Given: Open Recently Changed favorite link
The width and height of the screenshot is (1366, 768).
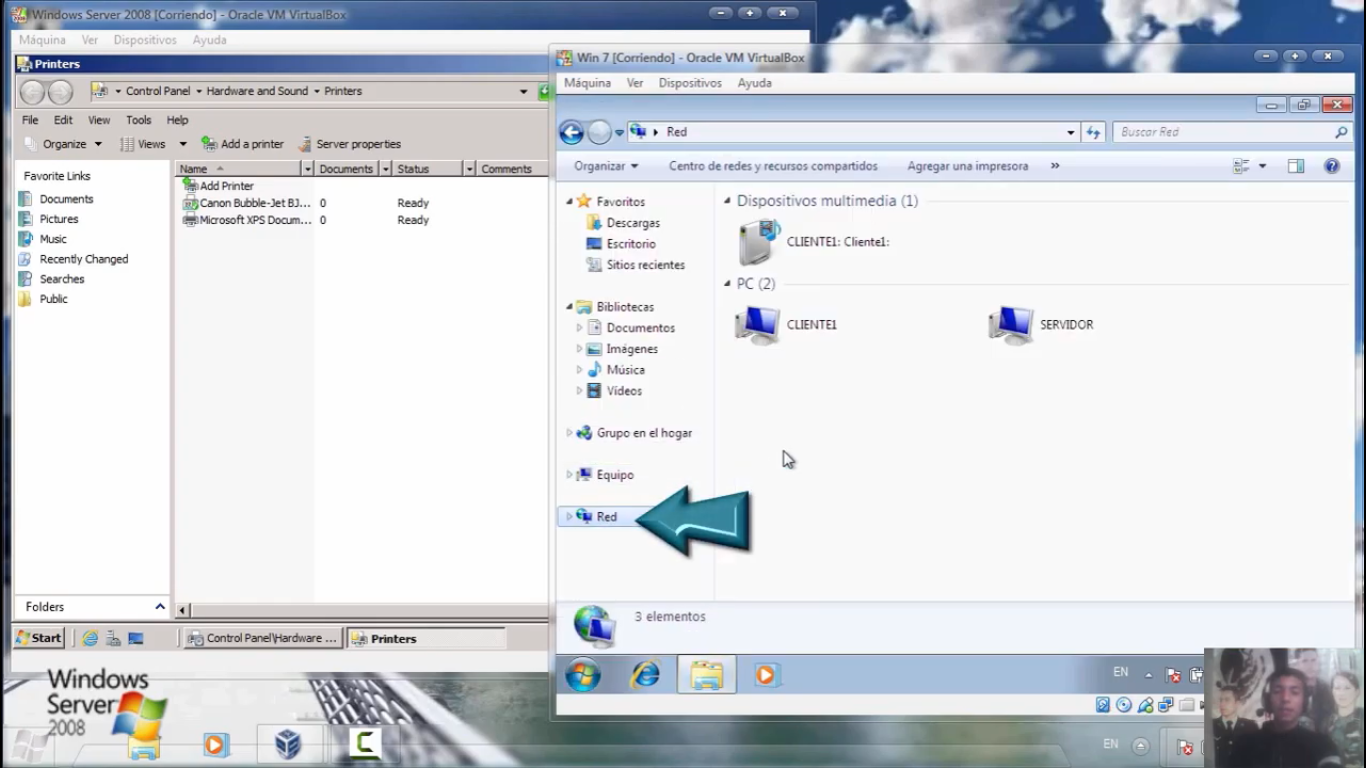Looking at the screenshot, I should tap(84, 259).
